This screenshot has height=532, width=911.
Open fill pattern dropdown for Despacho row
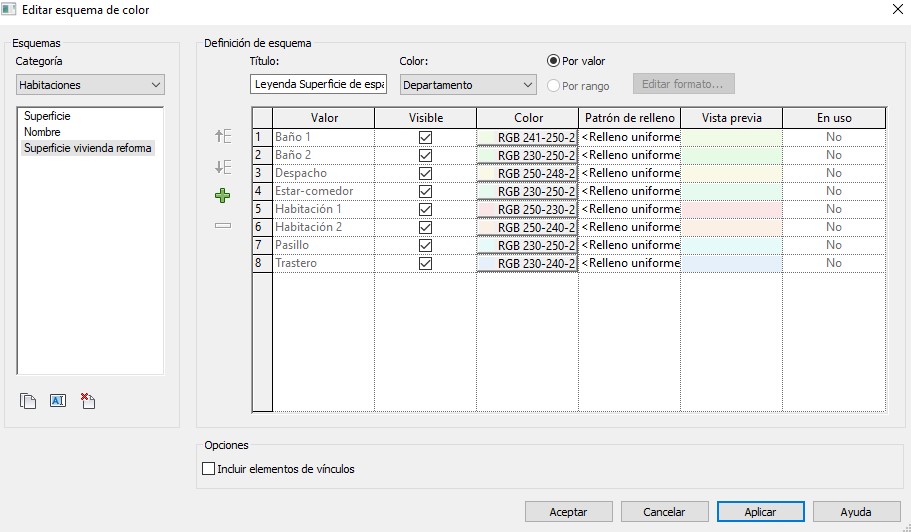coord(629,173)
